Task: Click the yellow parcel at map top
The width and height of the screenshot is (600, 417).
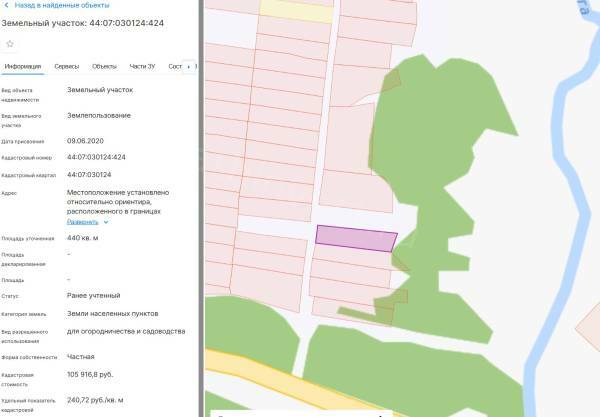Action: (x=296, y=11)
